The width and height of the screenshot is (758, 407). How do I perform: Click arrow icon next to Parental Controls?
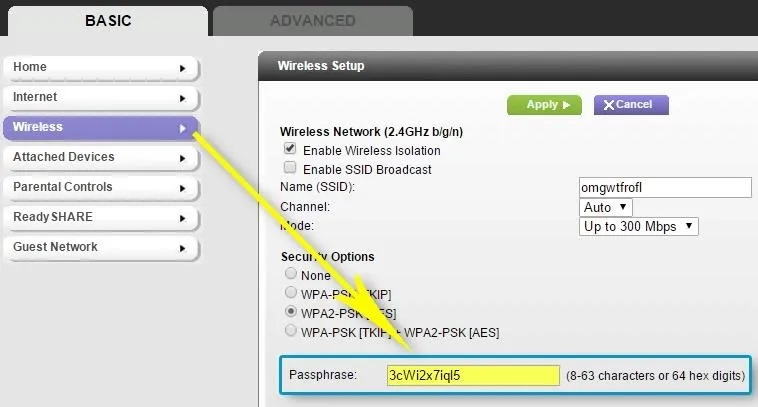tap(183, 188)
